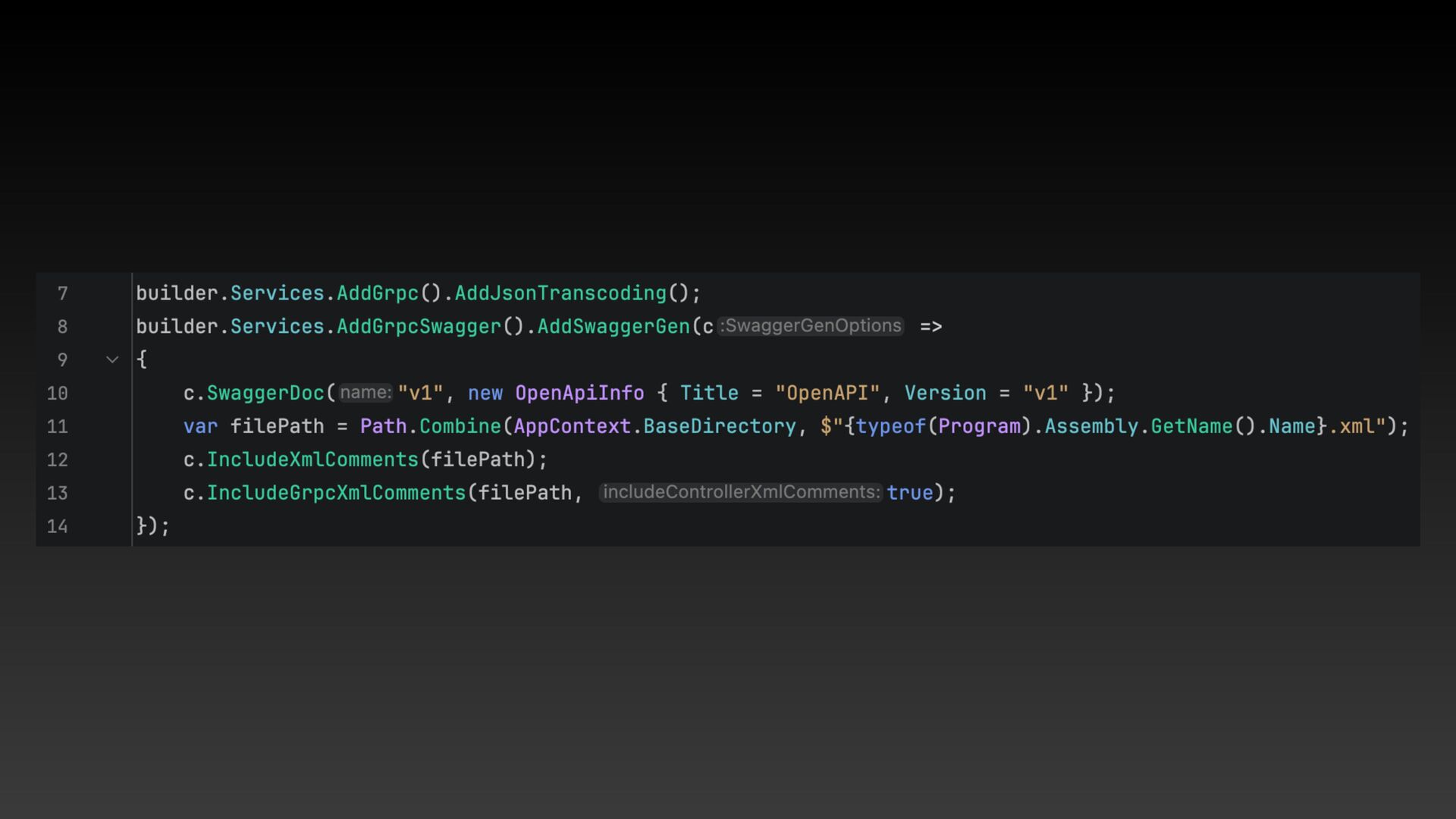Click line number 13 in gutter
This screenshot has height=819, width=1456.
tap(58, 494)
